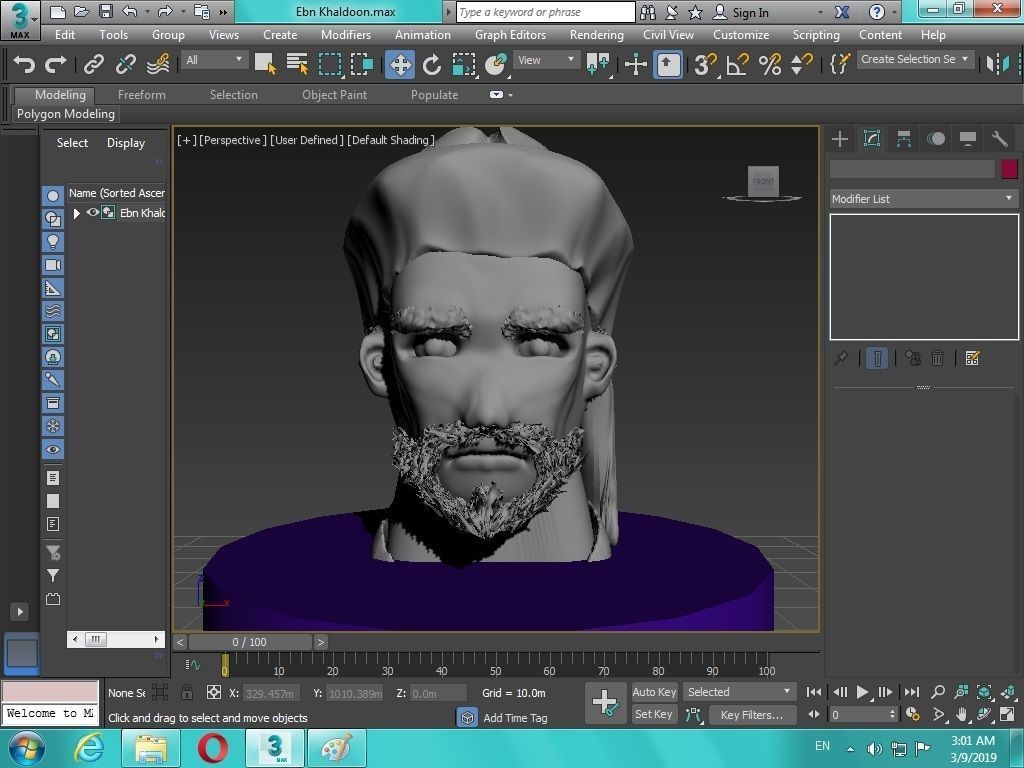
Task: Choose the Select Object tool
Action: click(265, 64)
